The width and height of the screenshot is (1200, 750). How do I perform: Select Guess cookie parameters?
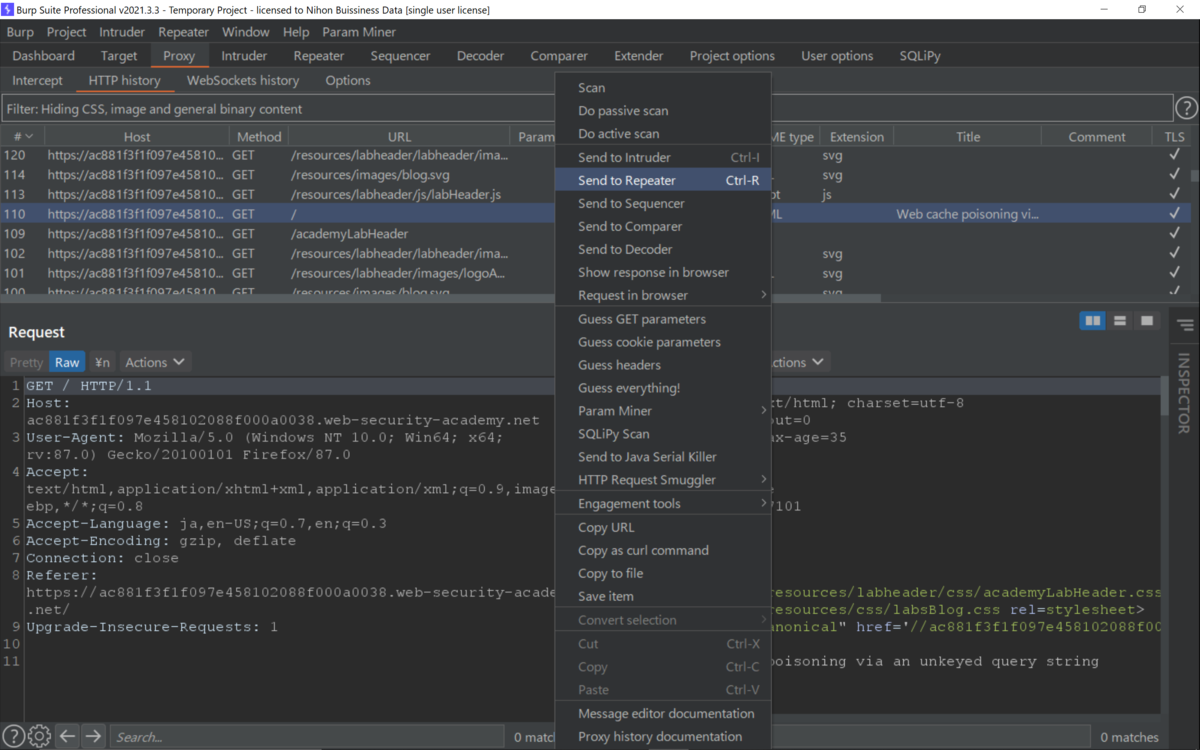[663, 342]
